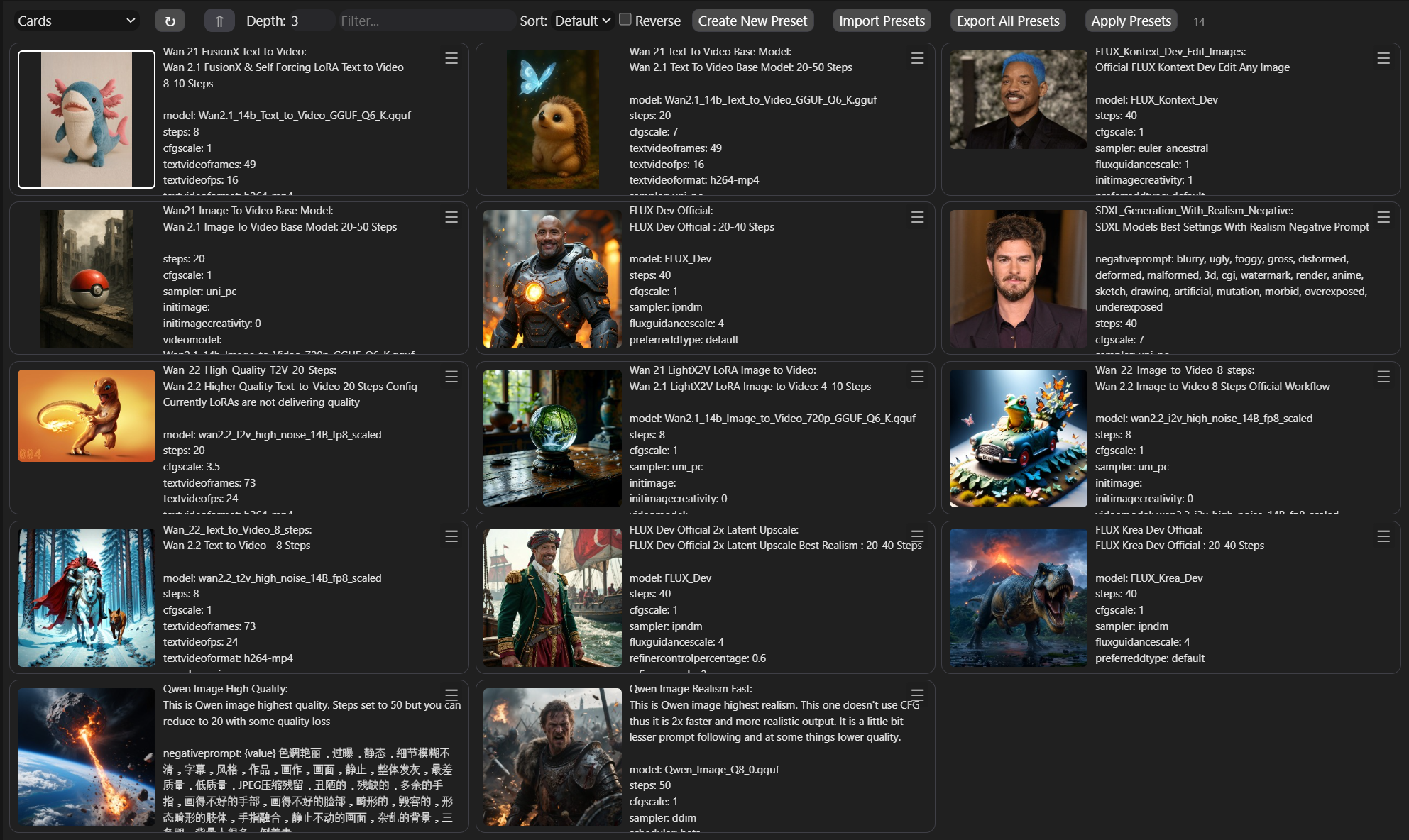The image size is (1409, 840).
Task: Click the T-Rex volcano preset thumbnail
Action: [x=1018, y=597]
